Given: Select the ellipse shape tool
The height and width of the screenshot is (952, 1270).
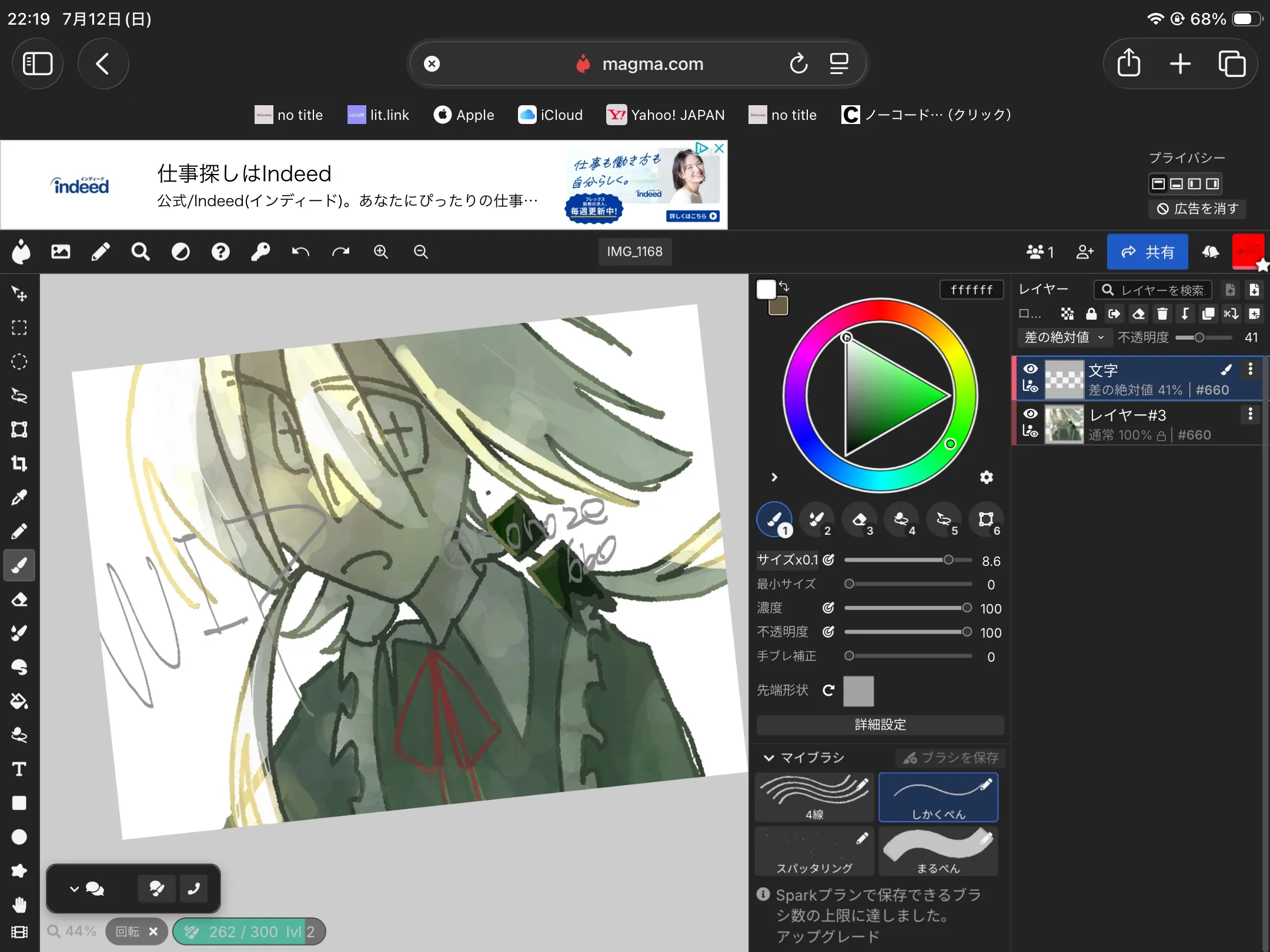Looking at the screenshot, I should [19, 837].
